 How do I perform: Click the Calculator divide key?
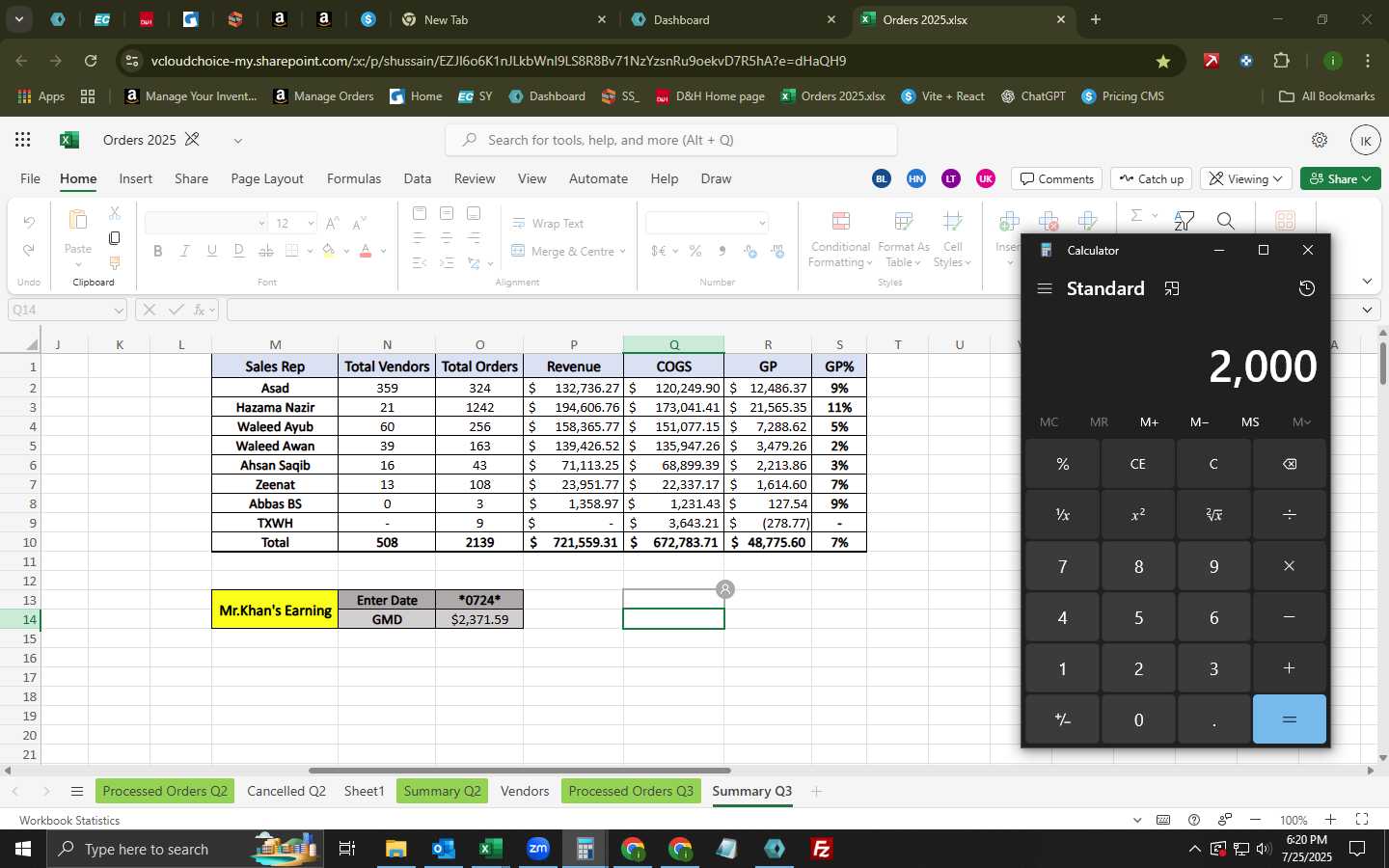(1290, 515)
